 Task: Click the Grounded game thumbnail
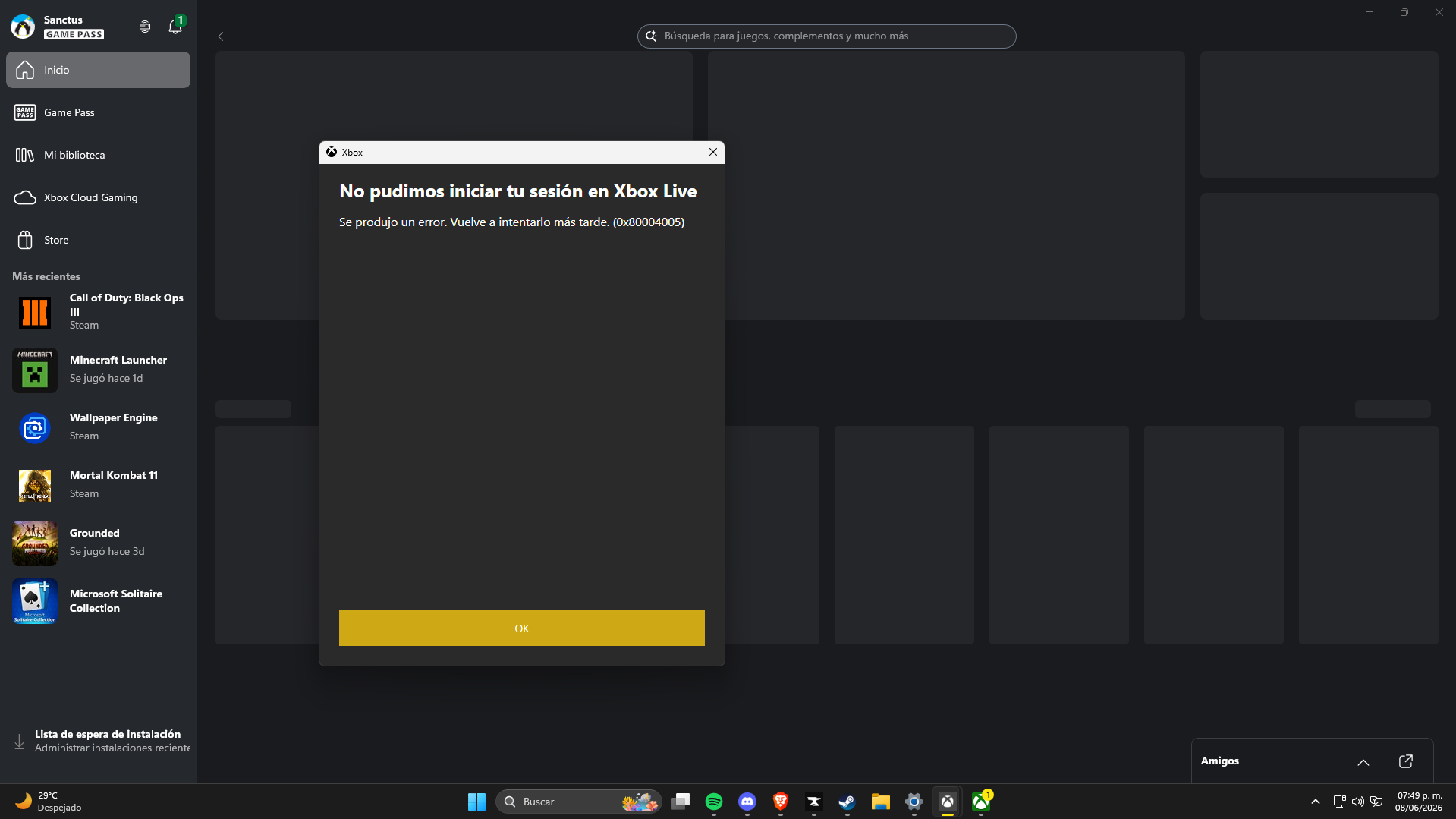tap(35, 543)
